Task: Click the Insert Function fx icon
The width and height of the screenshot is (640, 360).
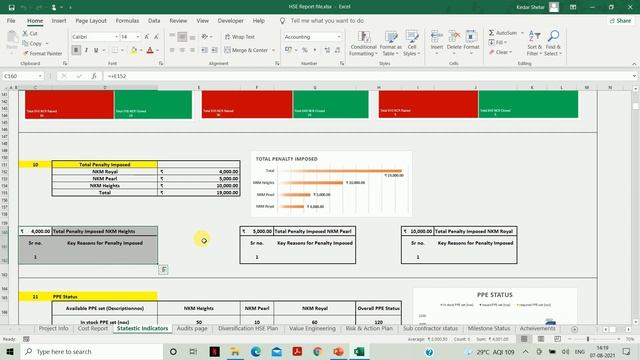Action: click(x=94, y=76)
